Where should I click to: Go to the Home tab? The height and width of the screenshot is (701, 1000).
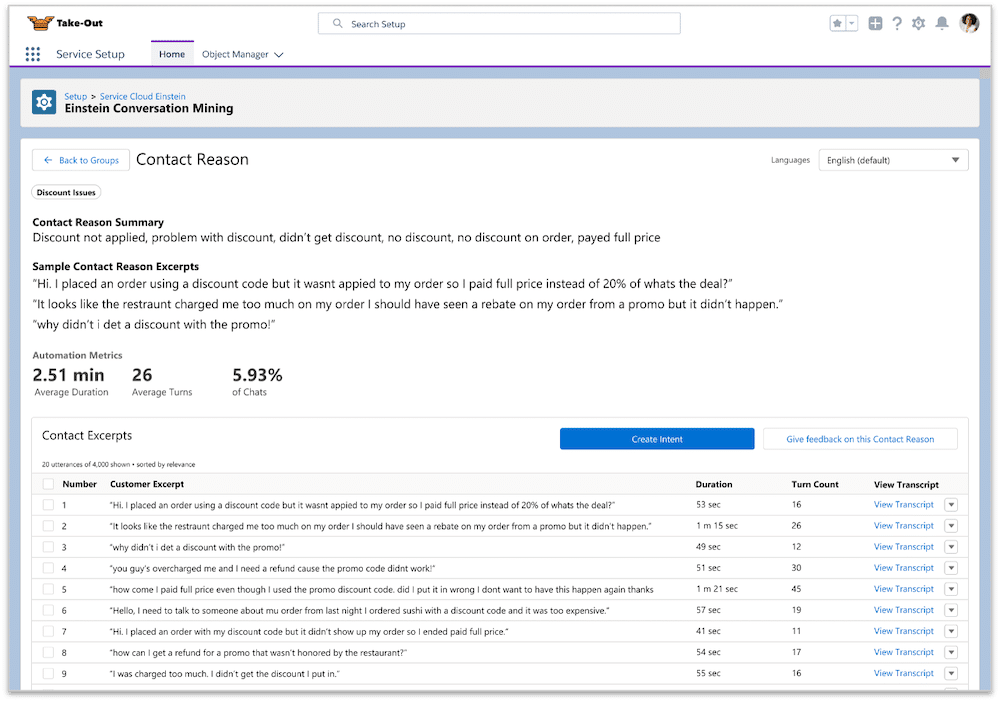[171, 54]
